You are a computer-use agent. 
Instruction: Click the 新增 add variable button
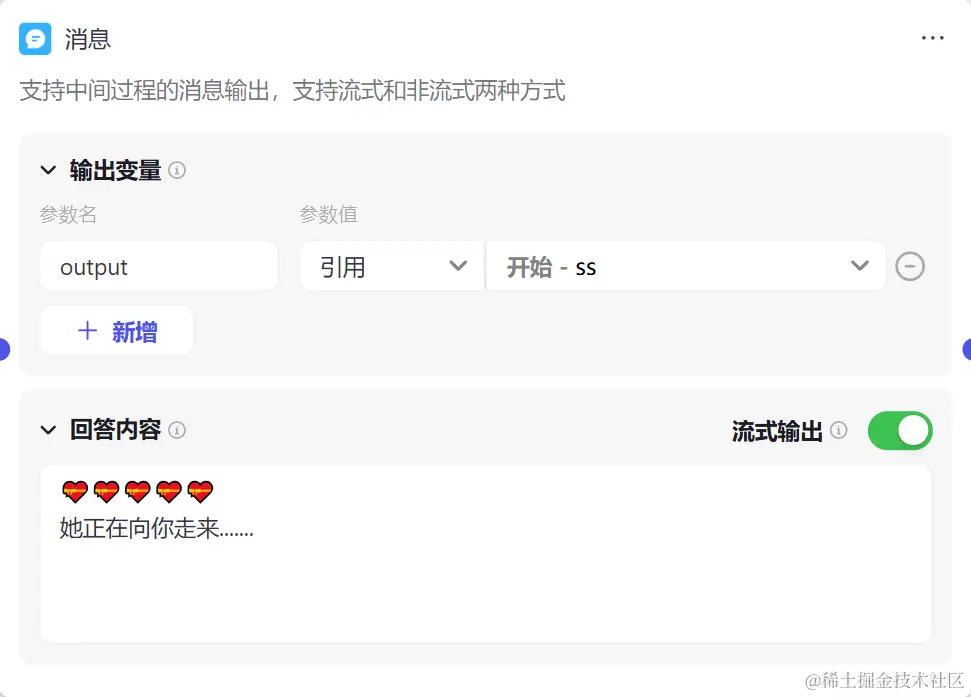(x=117, y=331)
